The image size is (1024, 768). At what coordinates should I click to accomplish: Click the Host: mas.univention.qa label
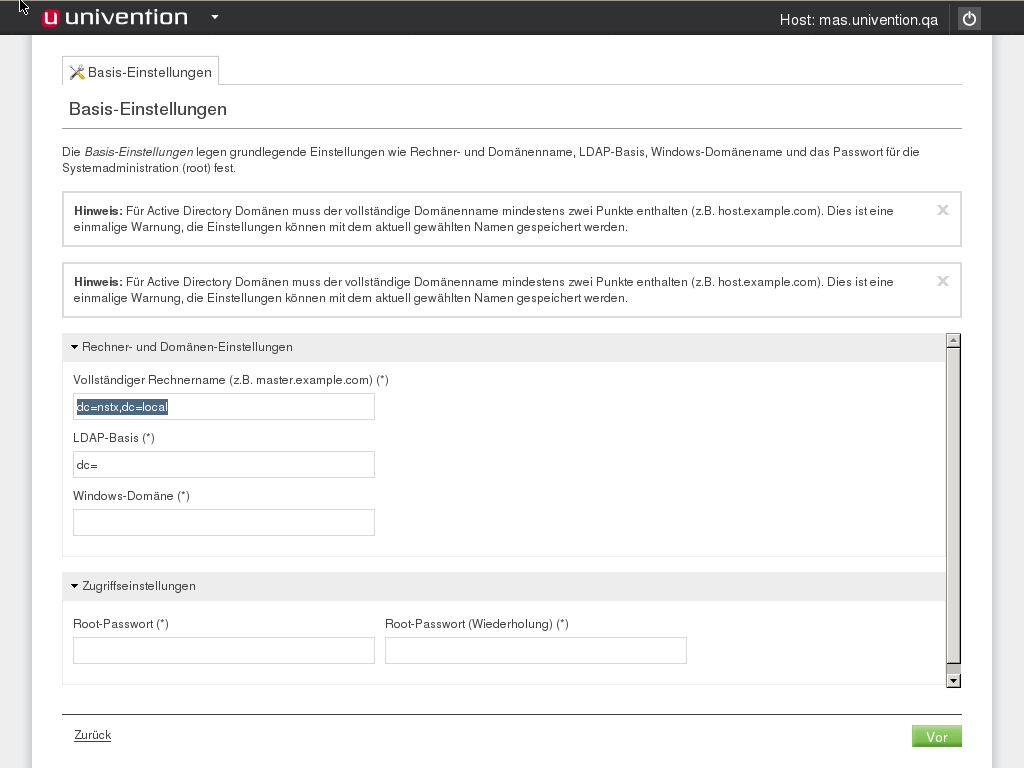tap(858, 19)
